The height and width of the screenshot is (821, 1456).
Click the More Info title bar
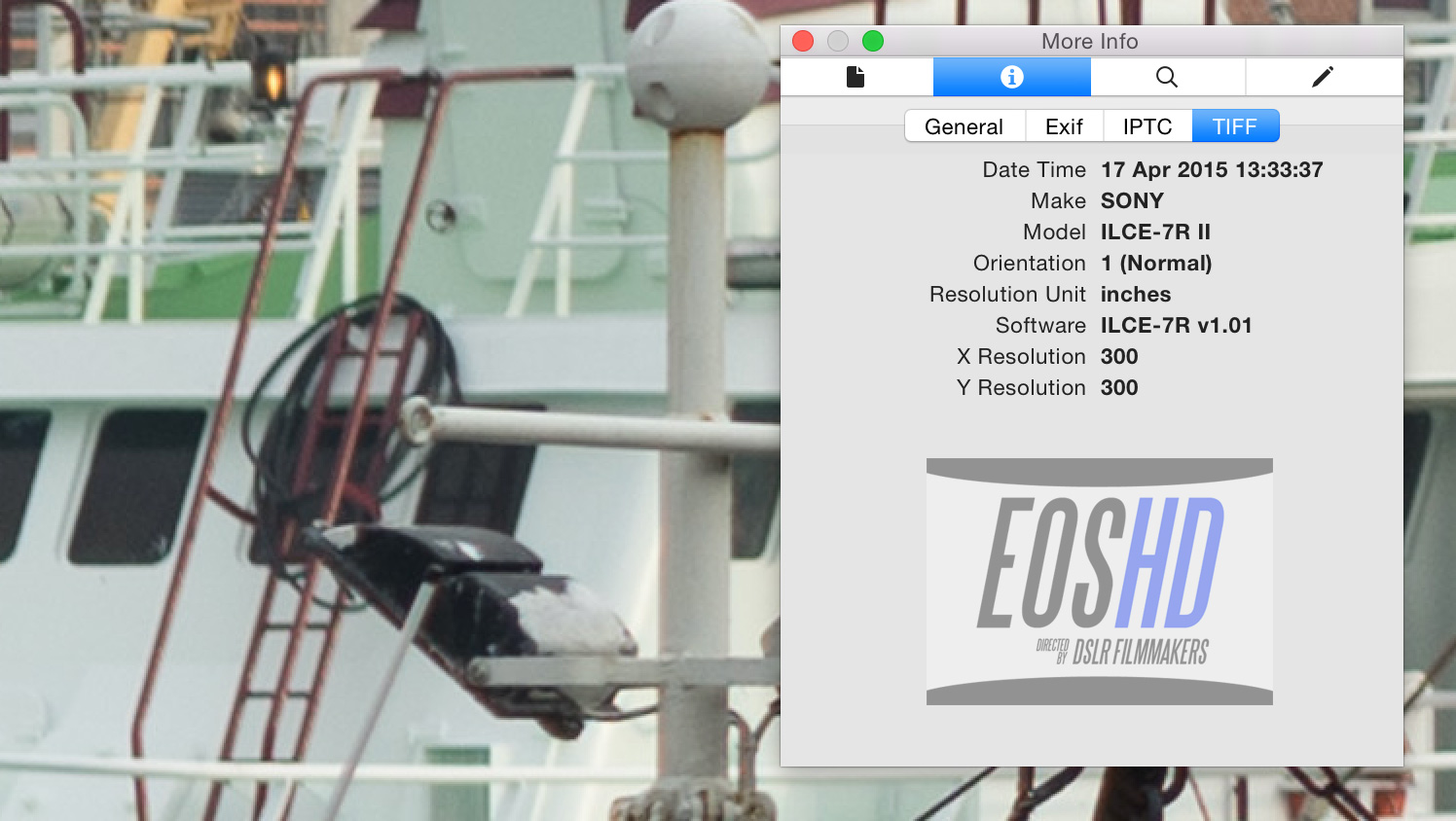pos(1090,41)
